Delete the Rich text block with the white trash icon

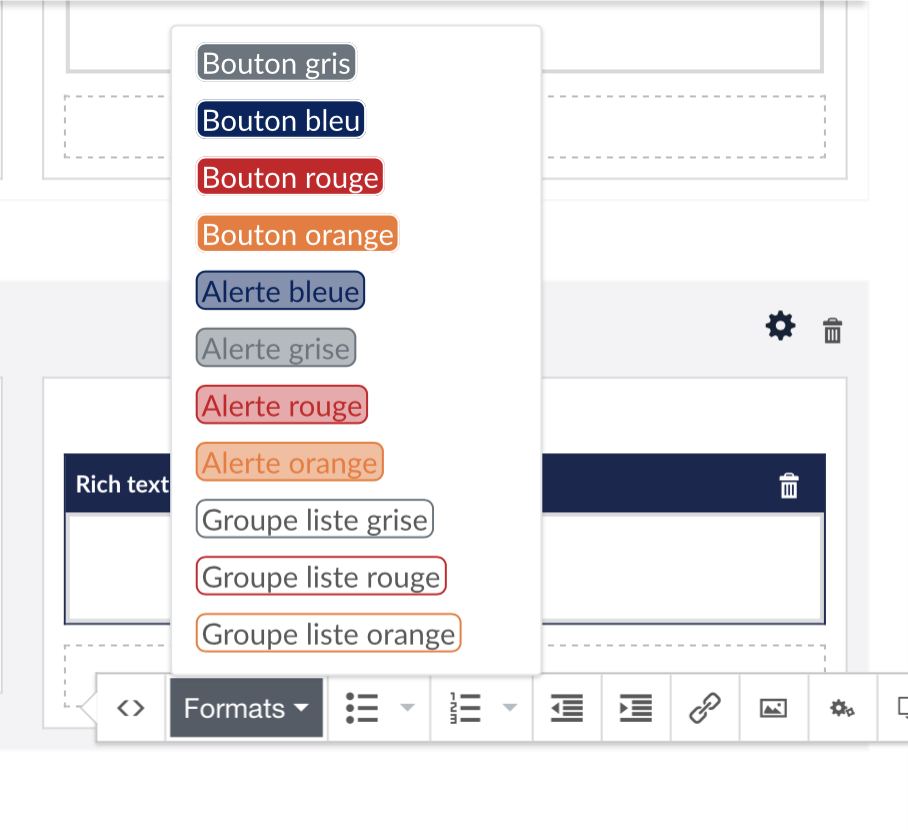click(789, 485)
